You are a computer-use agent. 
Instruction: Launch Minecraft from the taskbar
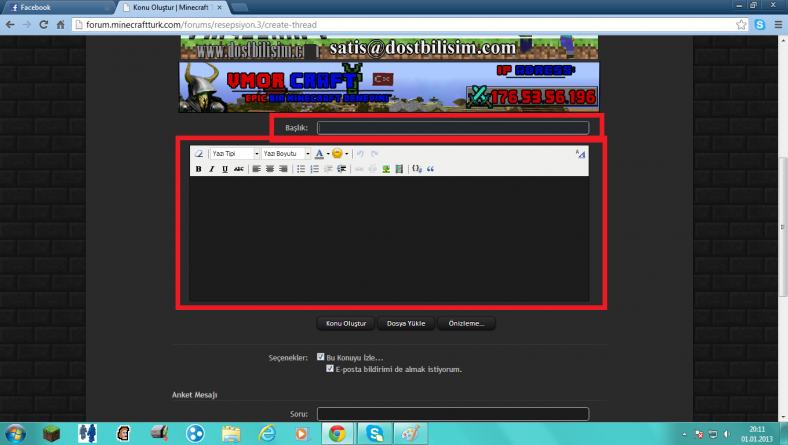(51, 433)
